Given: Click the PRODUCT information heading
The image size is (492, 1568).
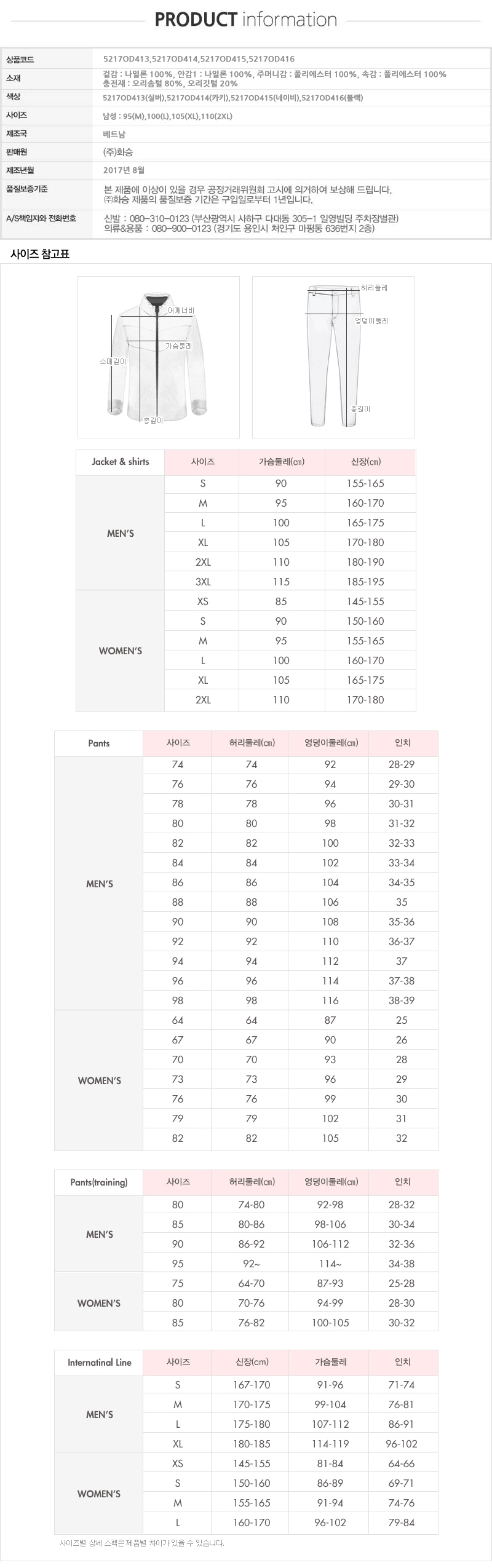Looking at the screenshot, I should (x=245, y=20).
